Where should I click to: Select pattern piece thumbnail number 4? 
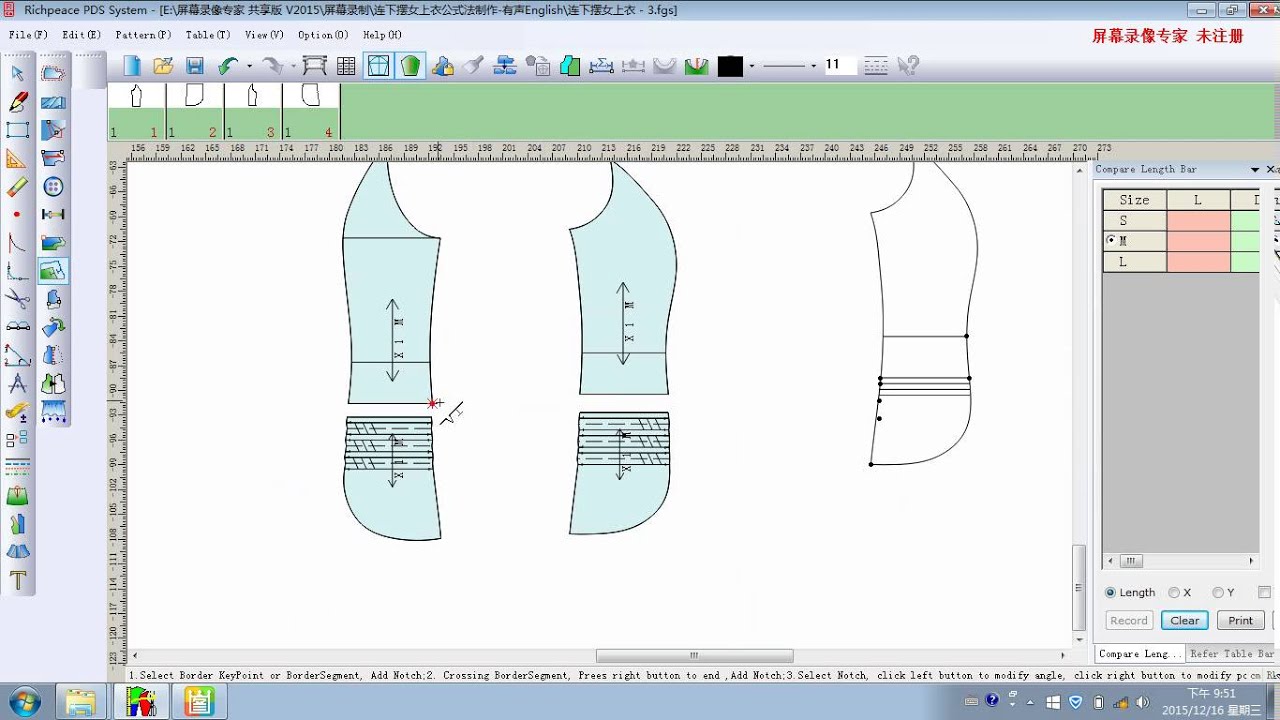click(310, 111)
